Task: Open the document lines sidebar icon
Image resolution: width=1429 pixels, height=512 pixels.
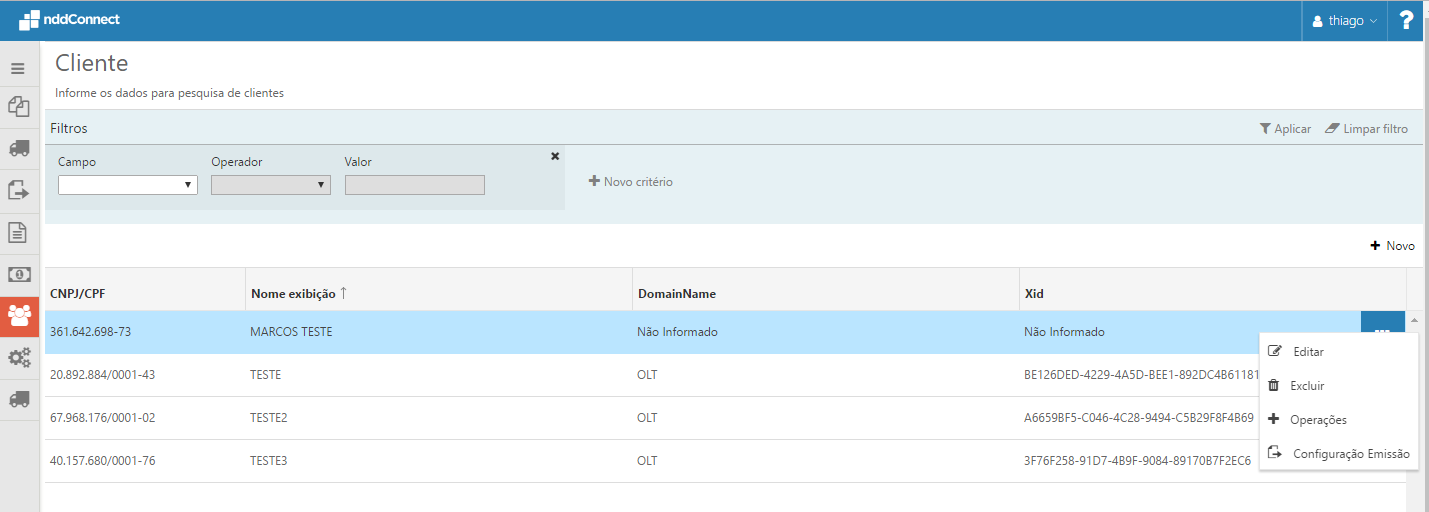Action: point(18,232)
